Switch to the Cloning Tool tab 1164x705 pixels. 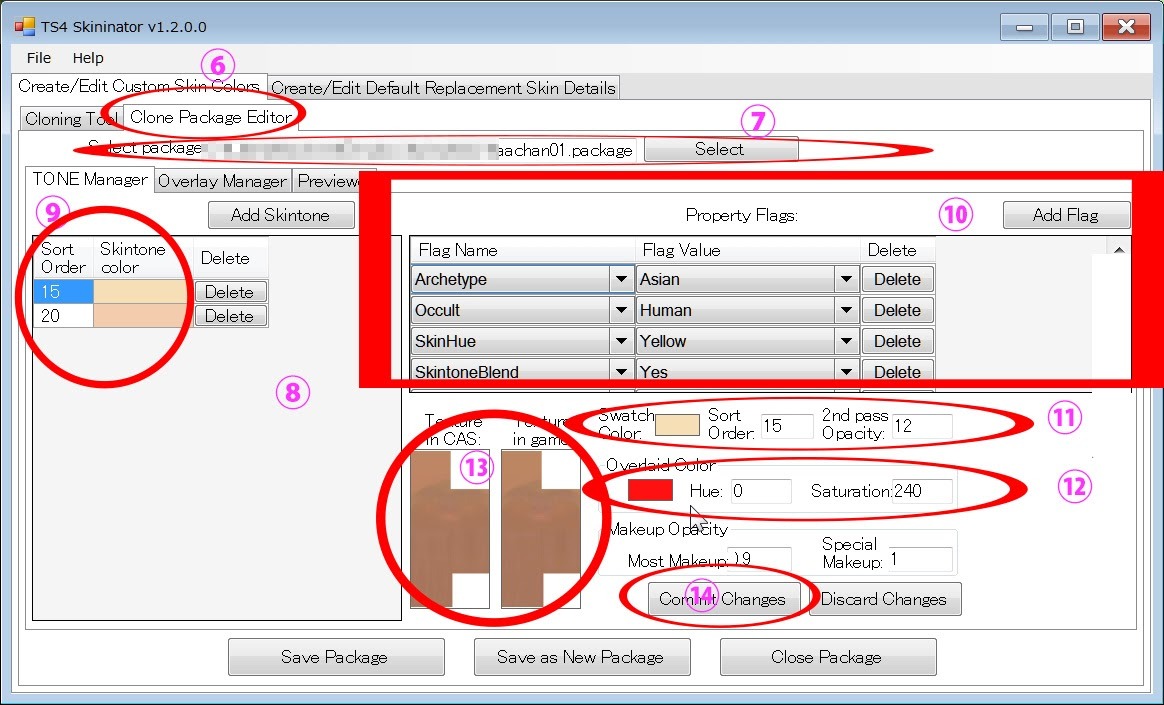pyautogui.click(x=64, y=119)
